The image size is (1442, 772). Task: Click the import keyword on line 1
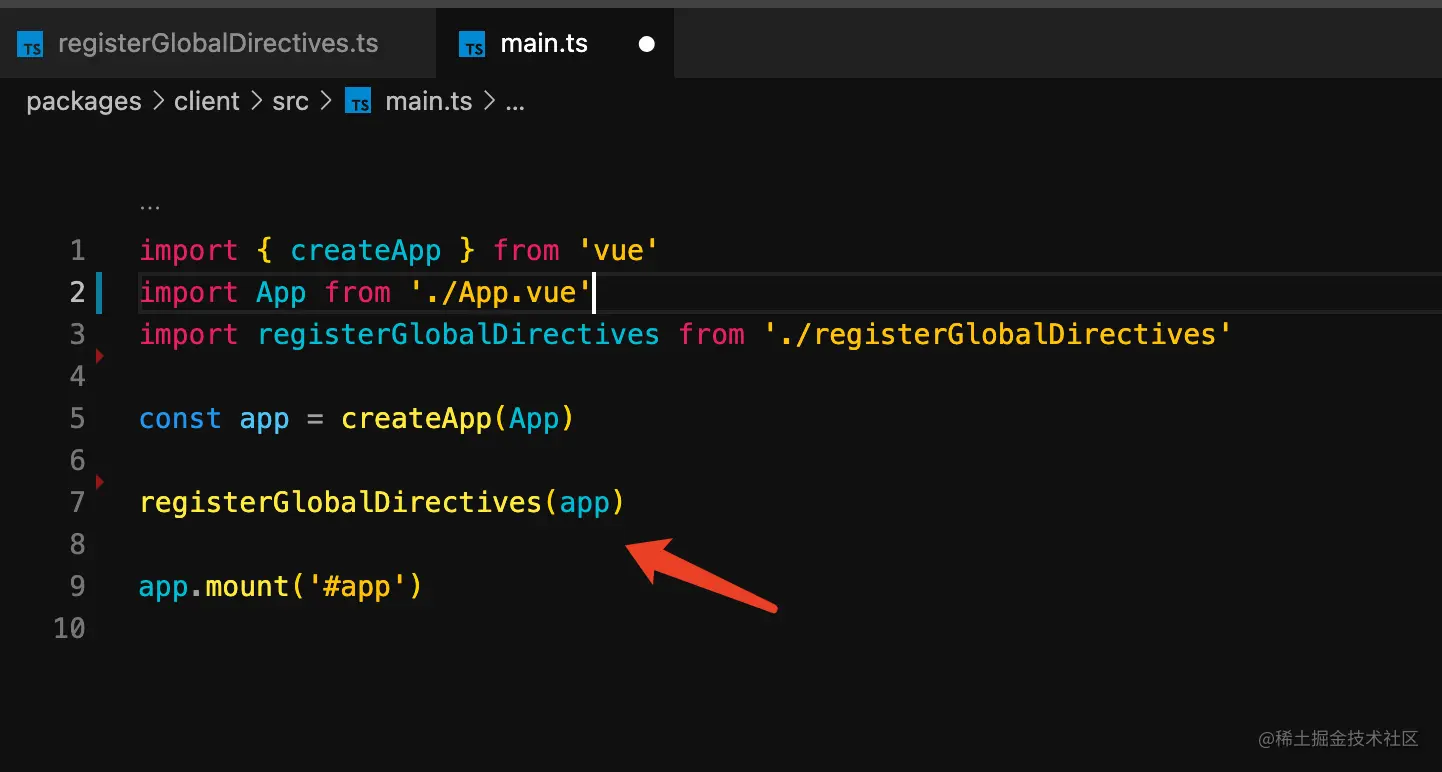(189, 250)
